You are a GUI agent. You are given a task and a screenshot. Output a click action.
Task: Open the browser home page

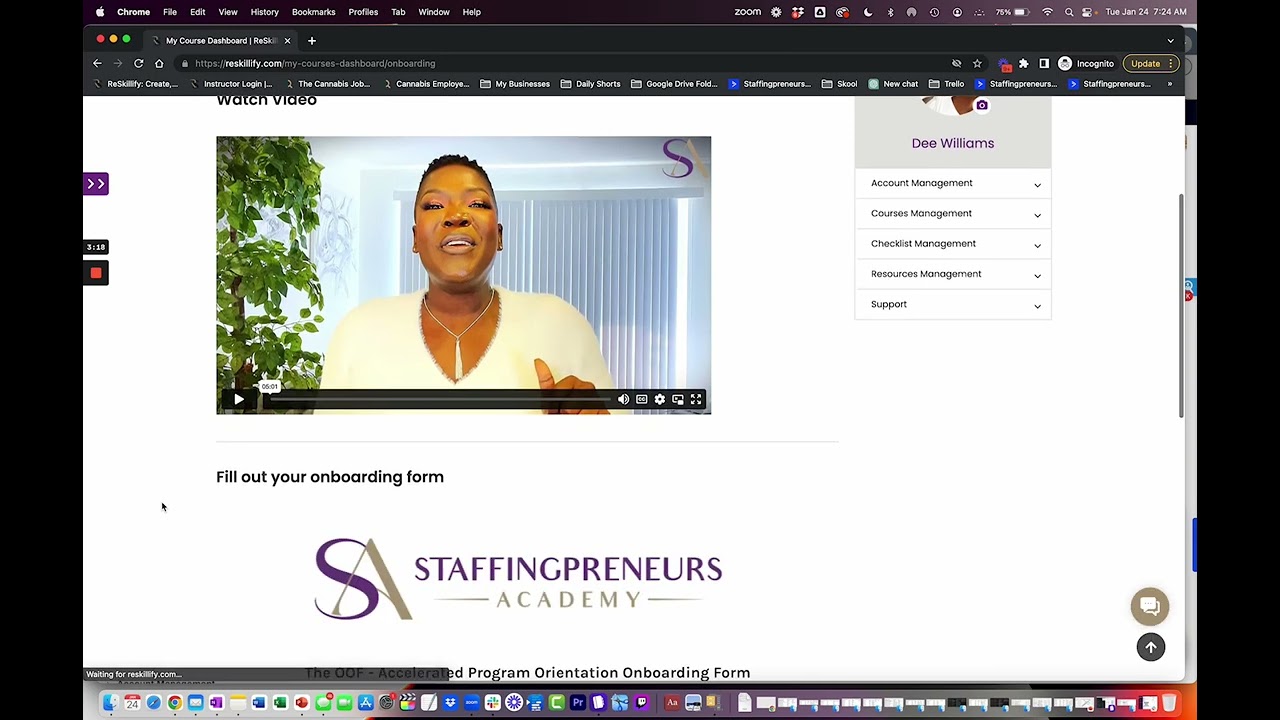(159, 63)
